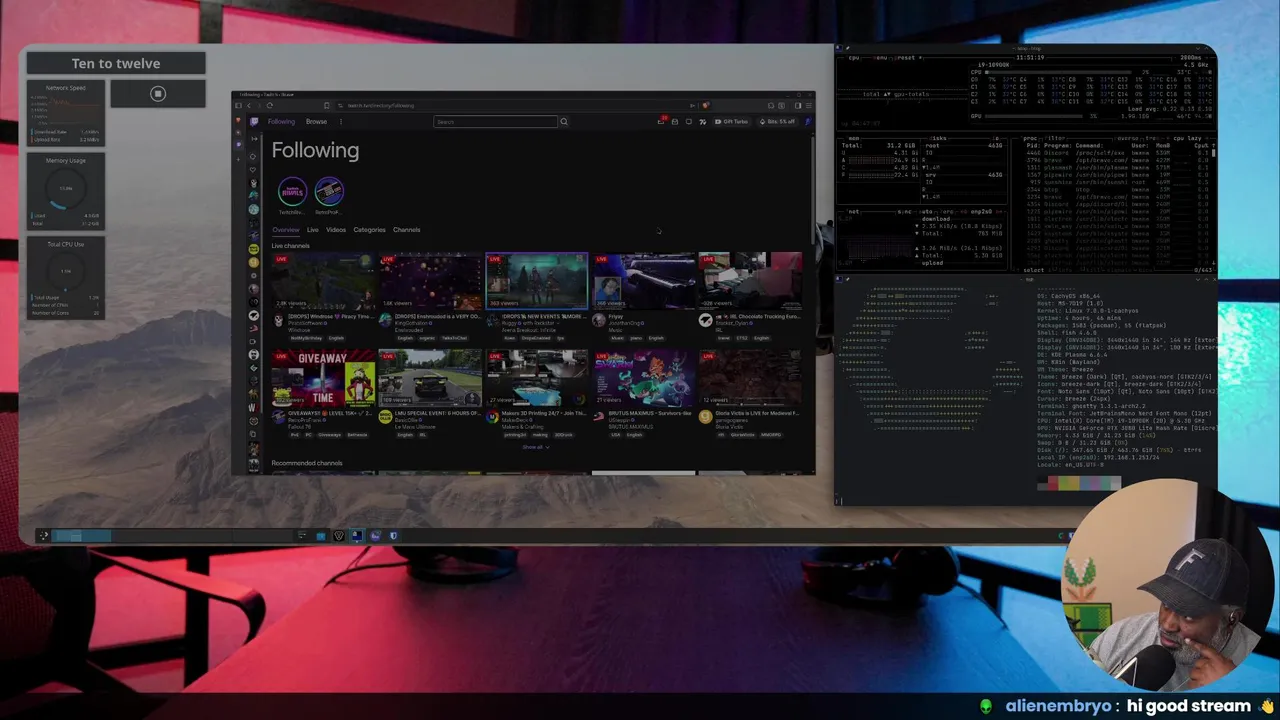Click the Twitch logo home icon
Viewport: 1280px width, 720px height.
click(254, 122)
